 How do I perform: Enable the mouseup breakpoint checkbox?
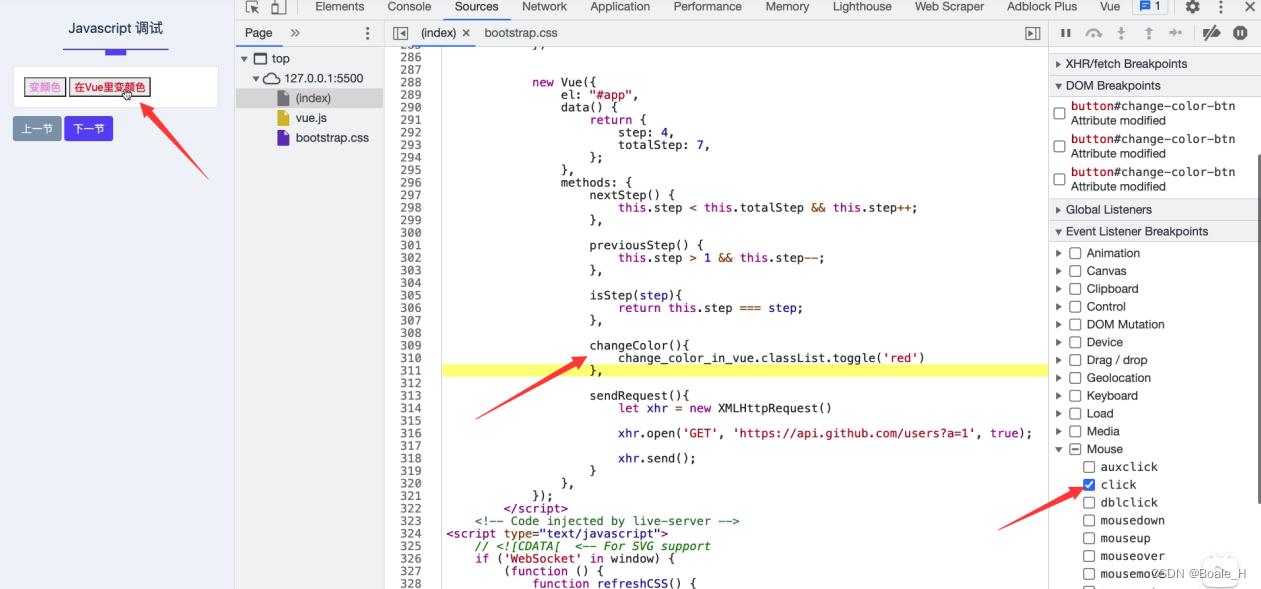[1089, 538]
